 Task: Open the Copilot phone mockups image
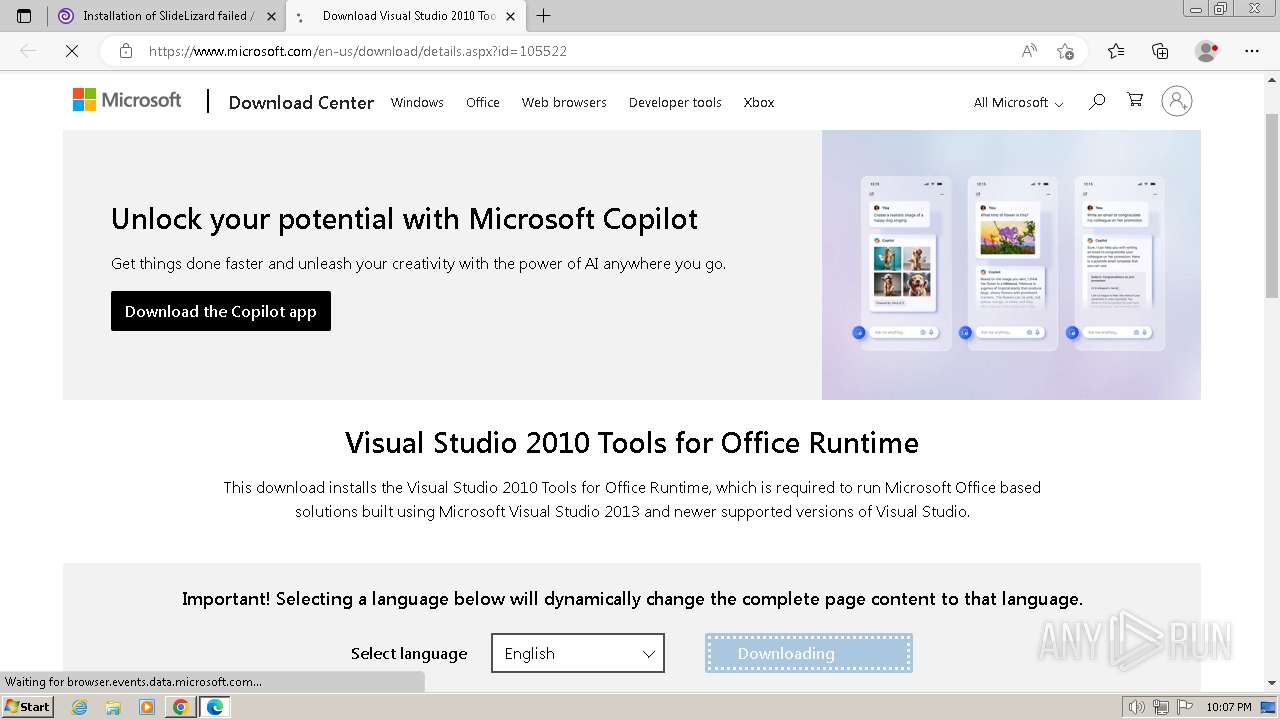pos(1011,265)
